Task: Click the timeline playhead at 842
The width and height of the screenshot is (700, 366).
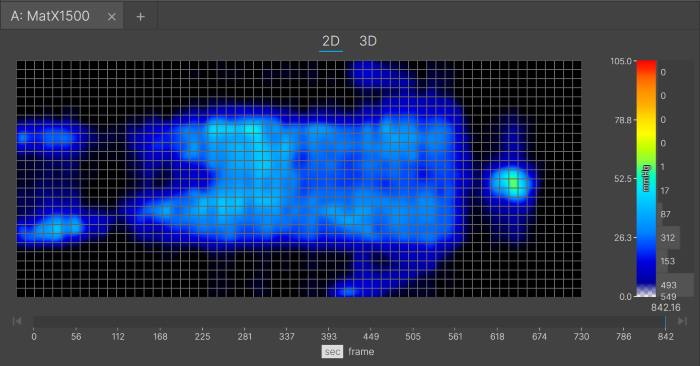Action: tap(665, 322)
